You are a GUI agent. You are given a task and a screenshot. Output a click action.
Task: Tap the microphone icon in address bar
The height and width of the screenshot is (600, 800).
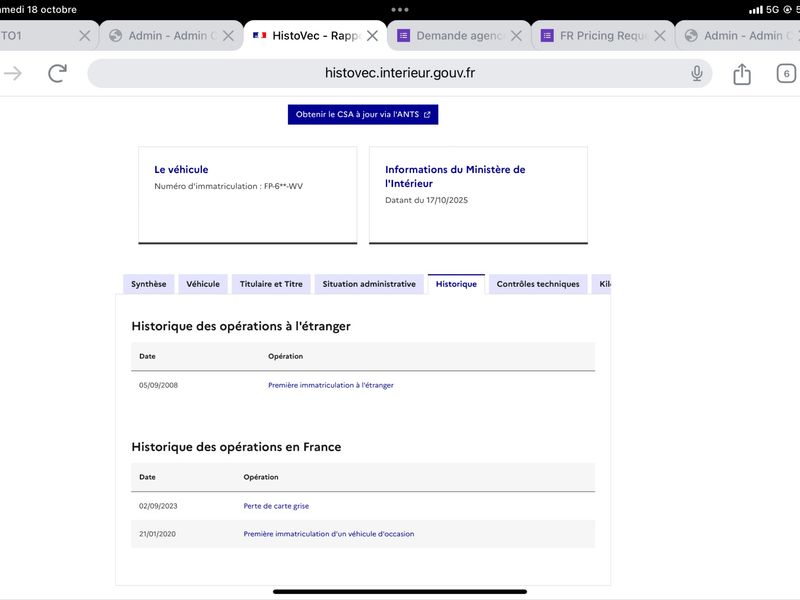click(697, 73)
